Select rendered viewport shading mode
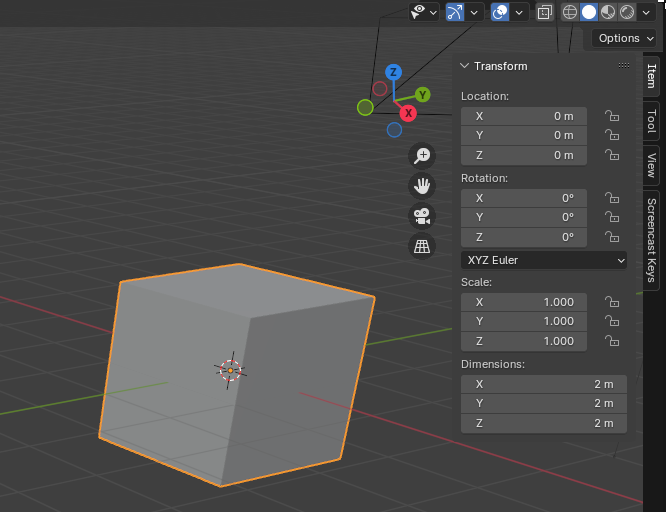This screenshot has width=666, height=512. tap(627, 12)
